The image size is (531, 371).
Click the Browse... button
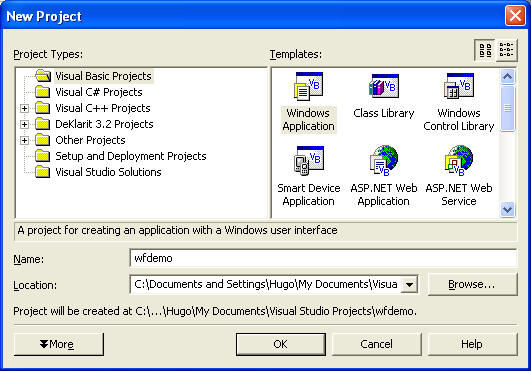[472, 284]
